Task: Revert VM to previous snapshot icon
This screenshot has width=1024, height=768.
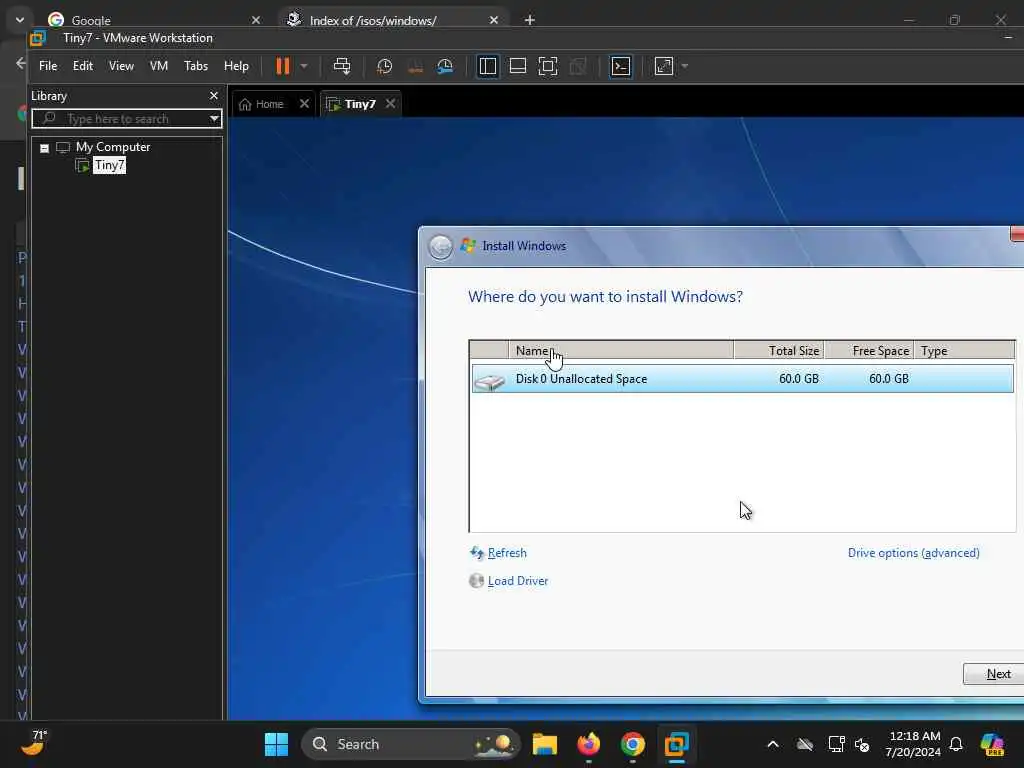Action: 415,66
